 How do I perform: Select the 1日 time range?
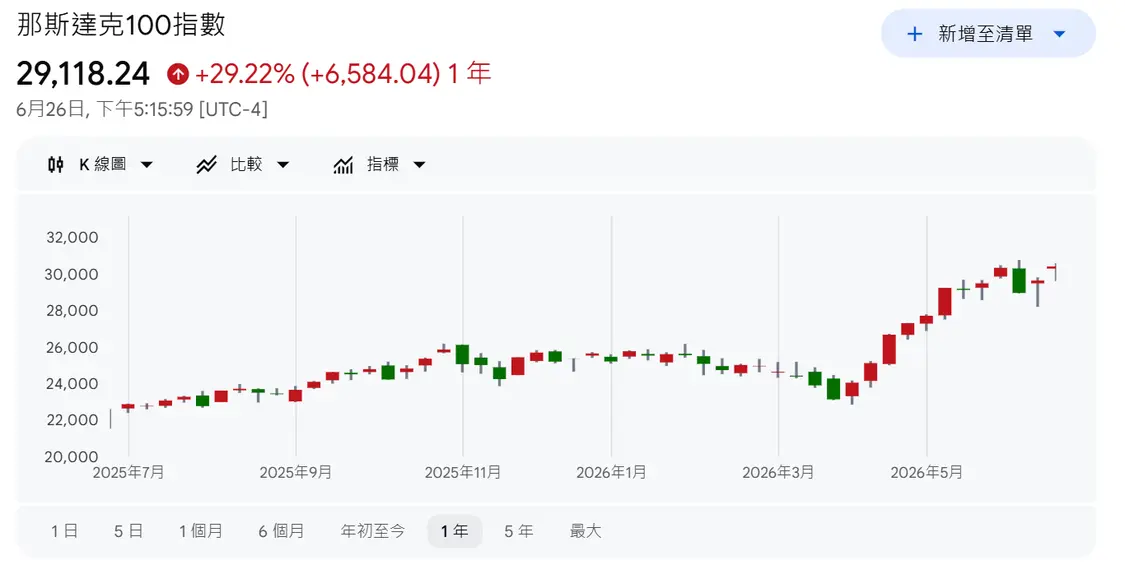[x=64, y=531]
